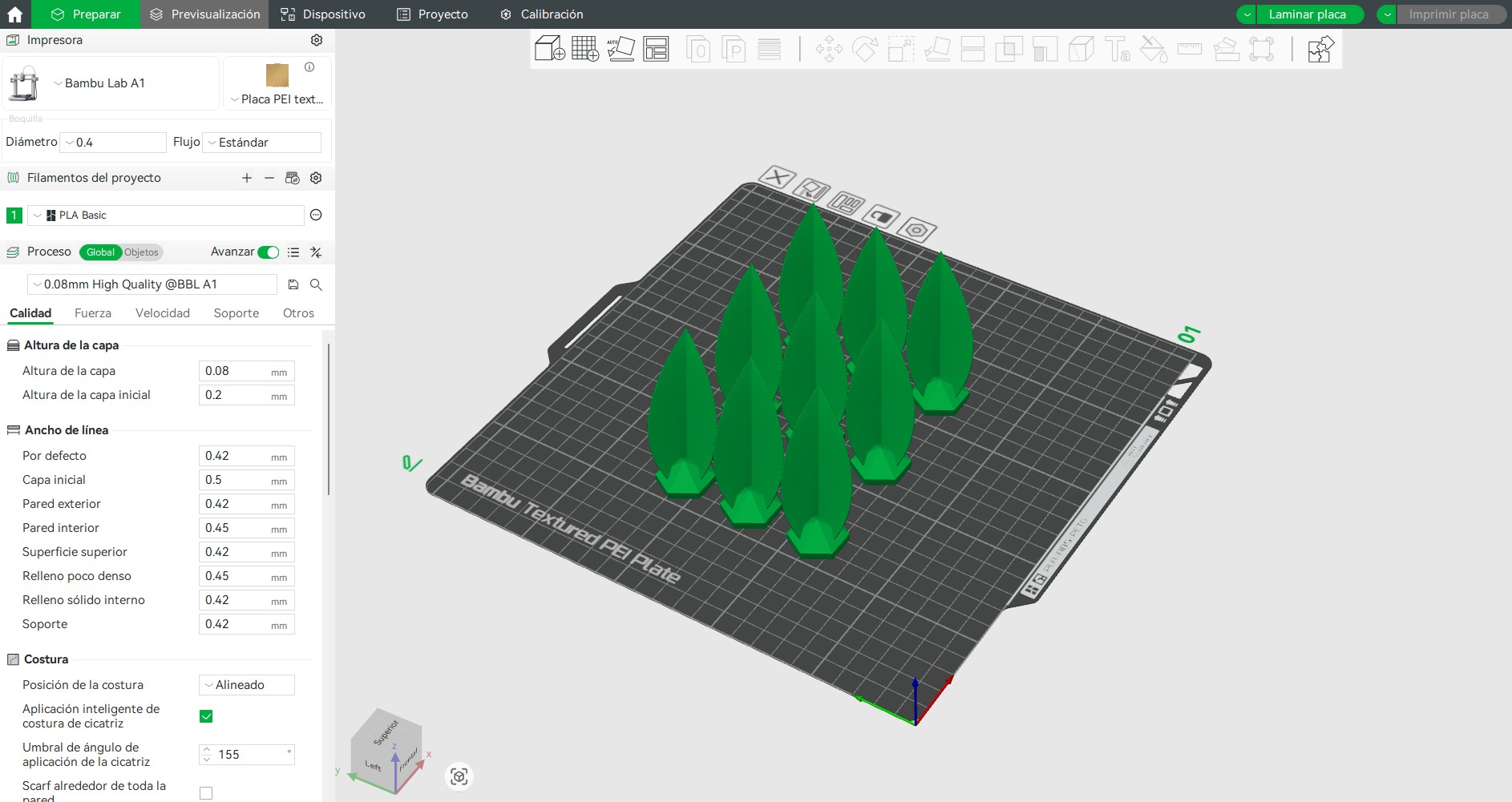Screen dimensions: 1512x802
Task: Select the Assemble tool icon
Action: coord(1226,50)
